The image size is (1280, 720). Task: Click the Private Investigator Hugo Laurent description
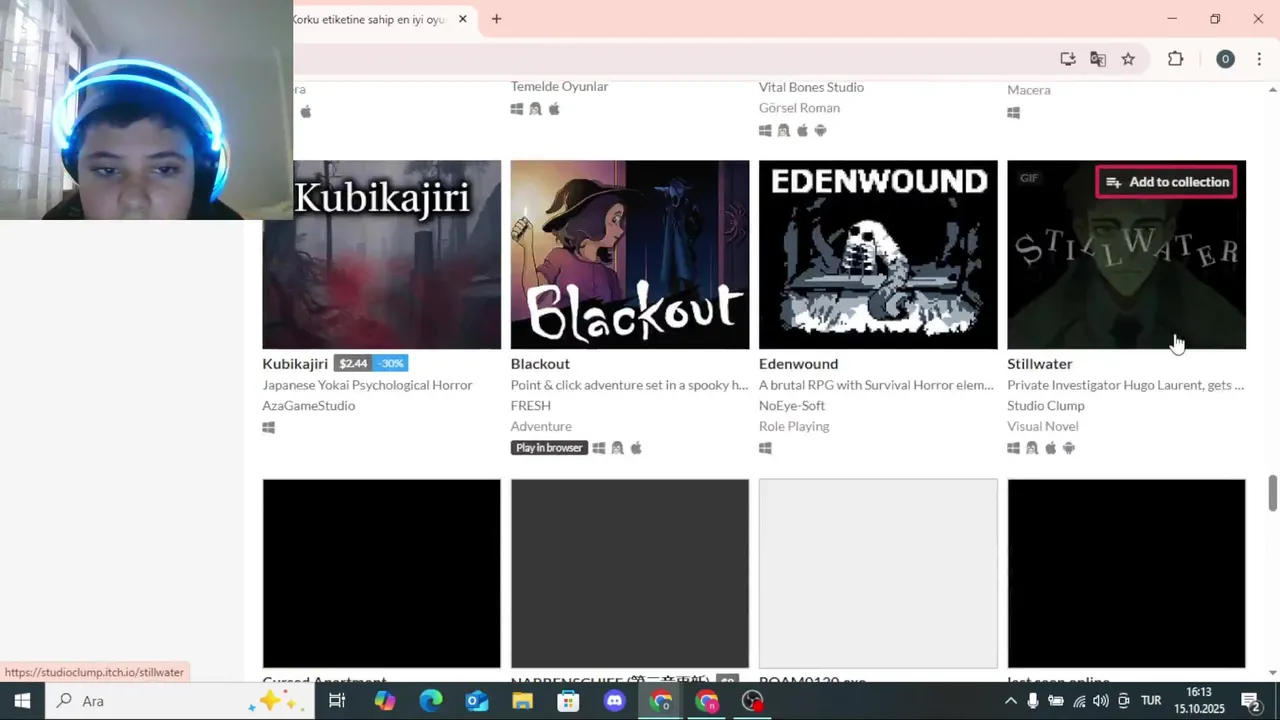(1125, 385)
